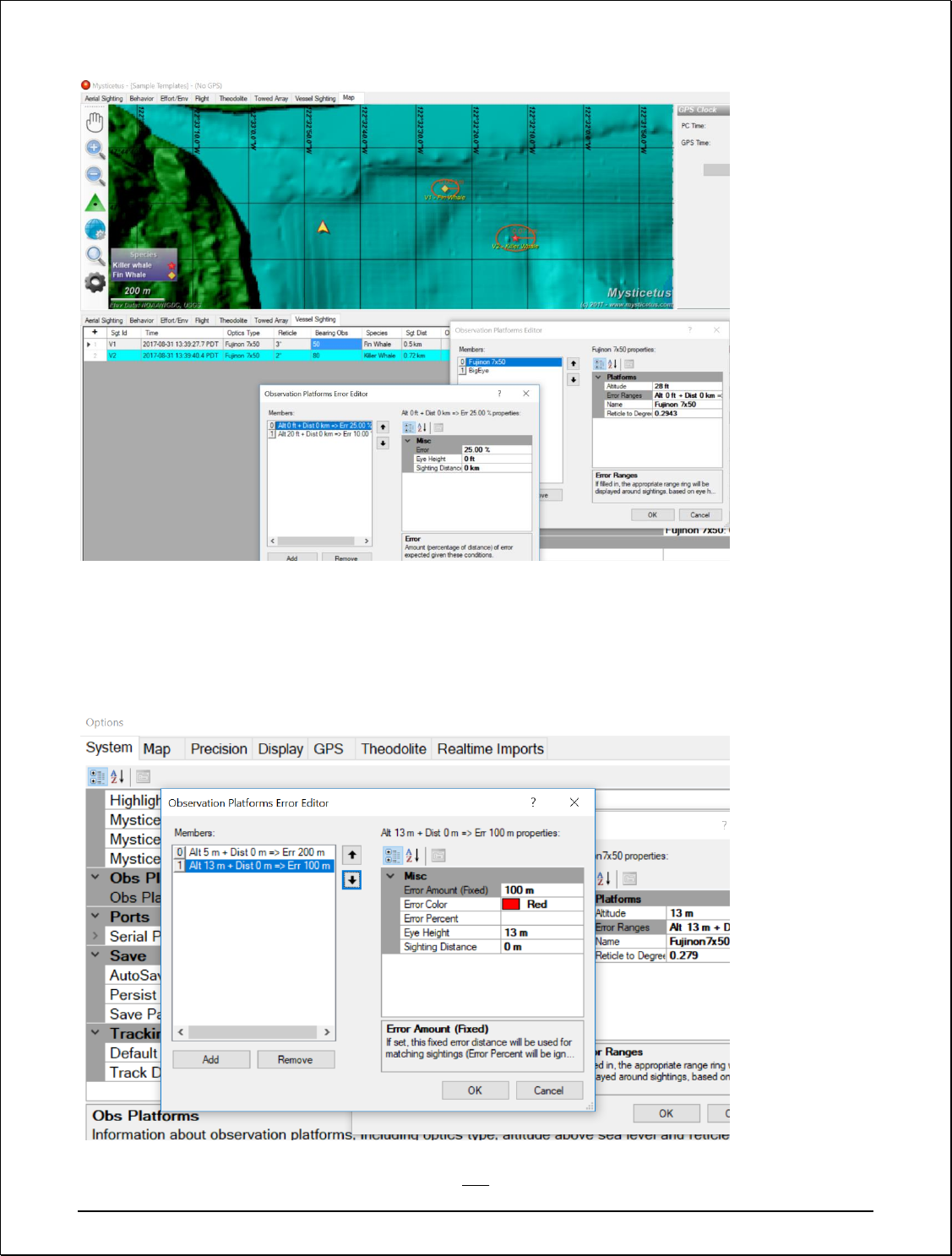Screen dimensions: 952x1256
Task: Click Property Pages icon under Options System tab
Action: pos(143,776)
